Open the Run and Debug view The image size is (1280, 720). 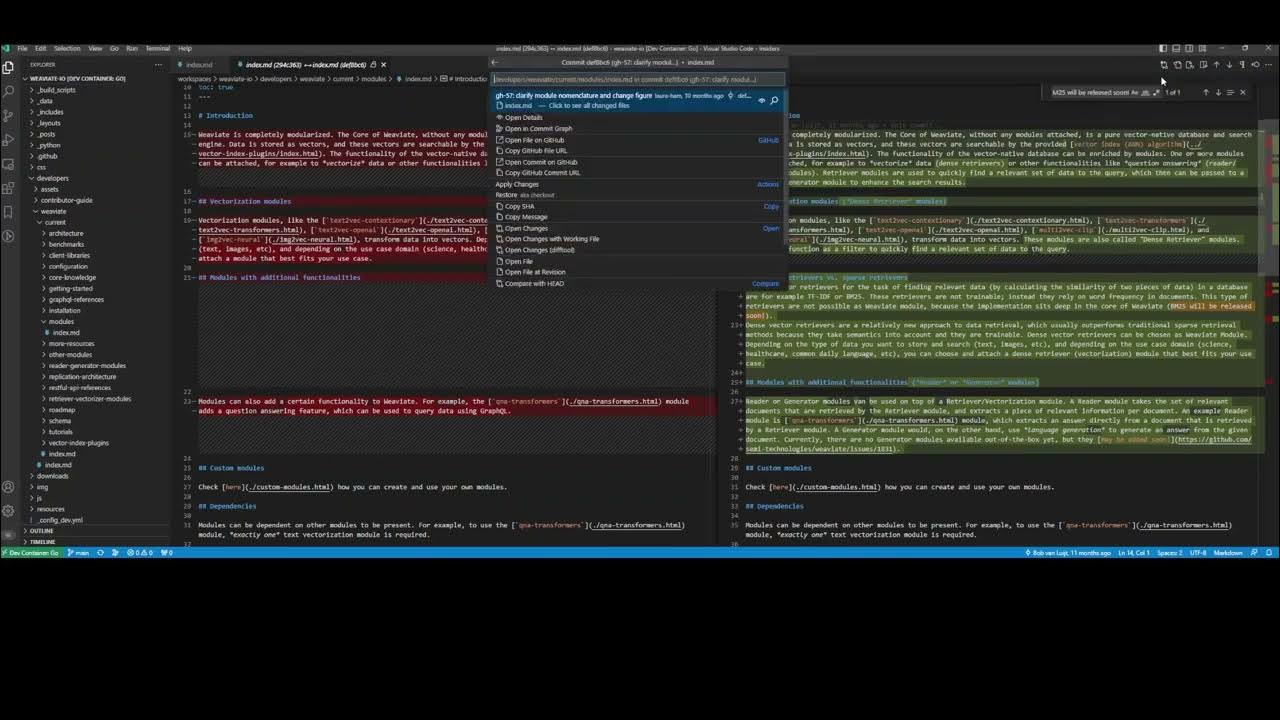click(x=8, y=139)
